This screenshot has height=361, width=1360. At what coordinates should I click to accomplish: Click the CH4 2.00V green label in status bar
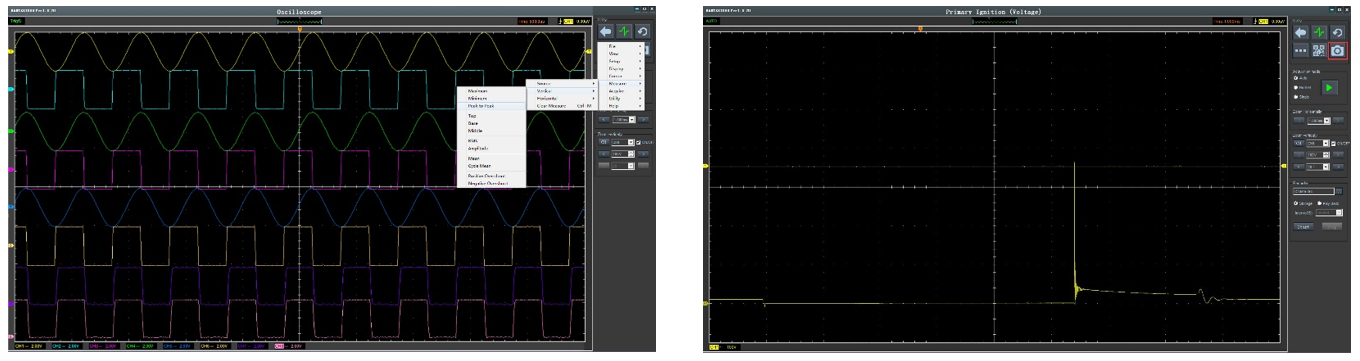(141, 346)
